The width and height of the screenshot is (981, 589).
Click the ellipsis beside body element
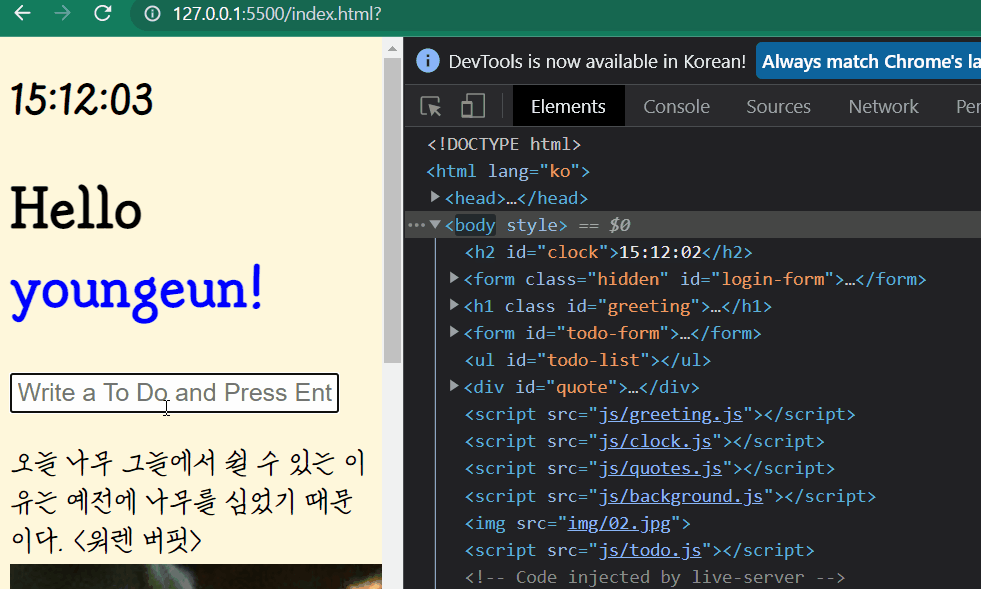[416, 225]
